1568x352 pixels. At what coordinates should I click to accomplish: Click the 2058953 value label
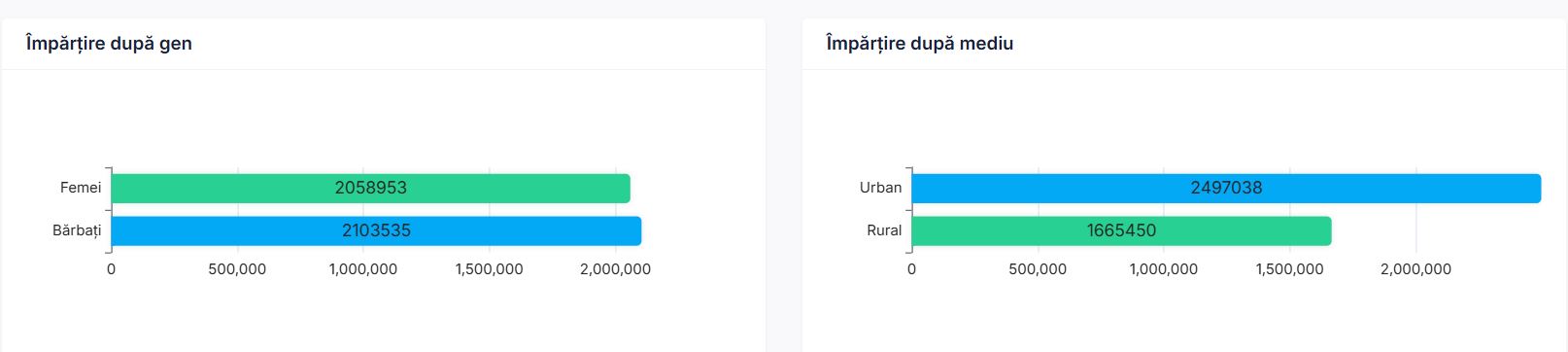click(371, 188)
